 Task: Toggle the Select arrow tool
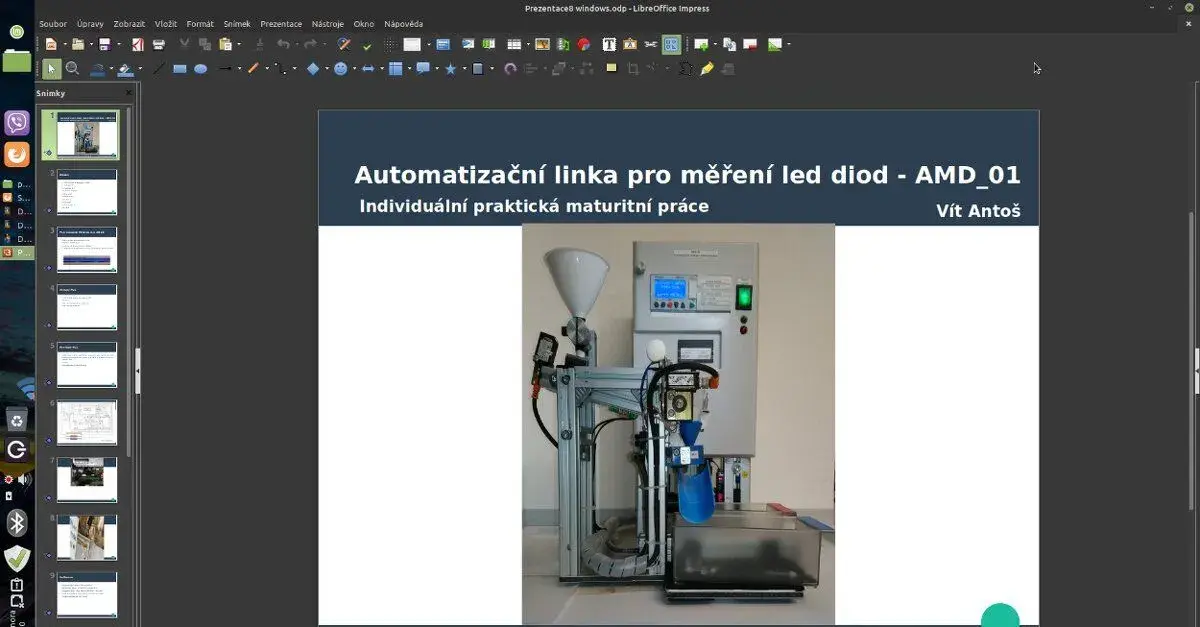click(x=52, y=69)
